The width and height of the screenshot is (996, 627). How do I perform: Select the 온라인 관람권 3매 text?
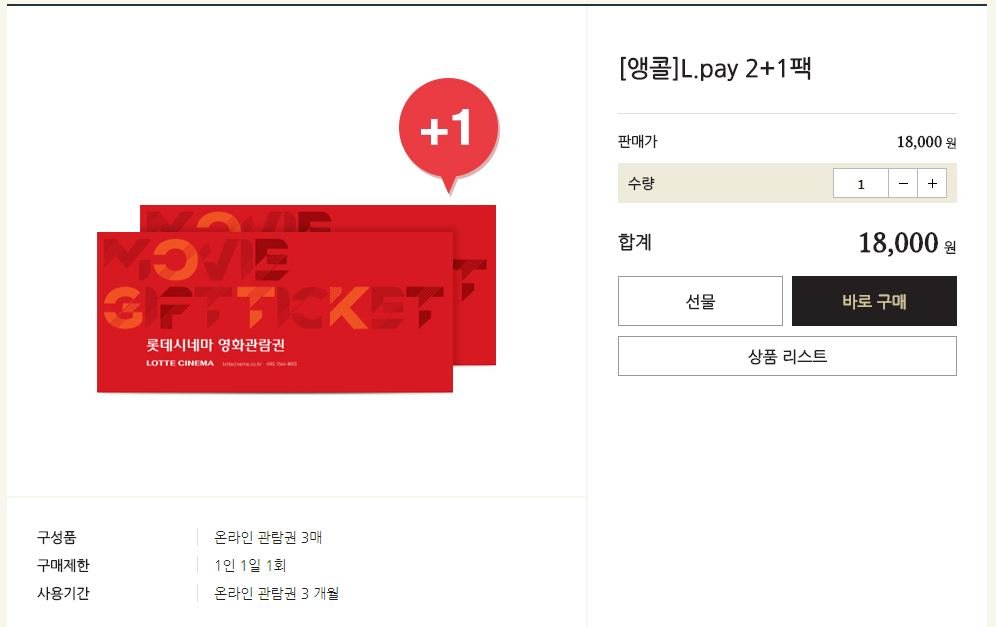click(268, 537)
